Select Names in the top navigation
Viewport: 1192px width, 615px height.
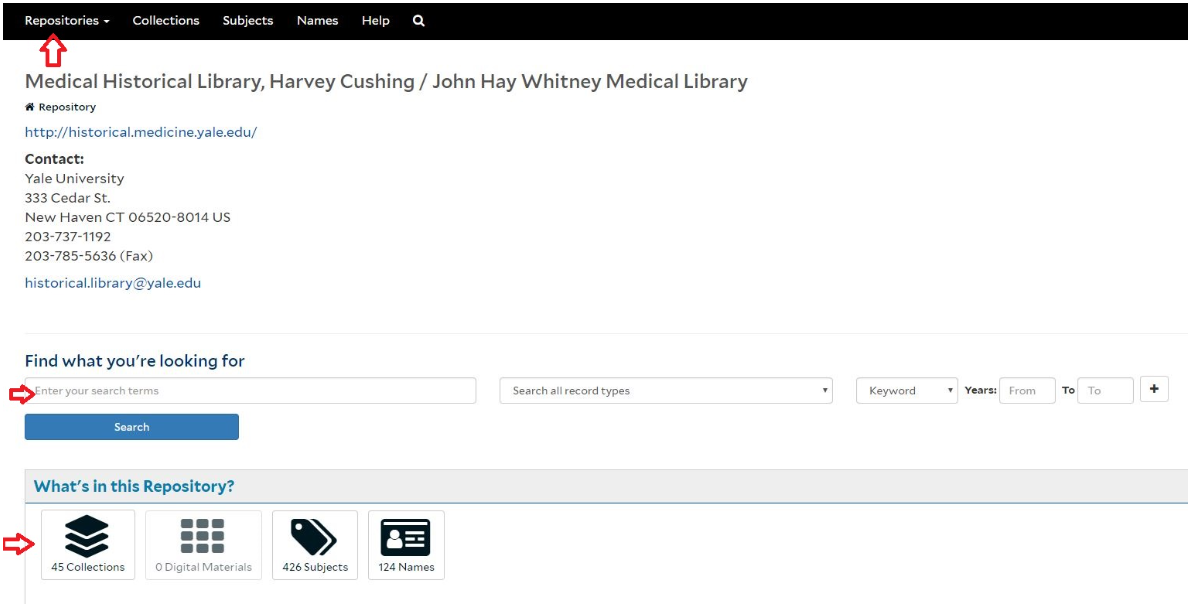[318, 21]
